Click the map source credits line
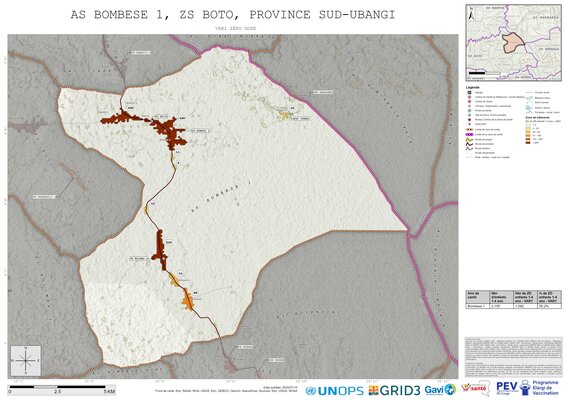The image size is (566, 400). 226,391
